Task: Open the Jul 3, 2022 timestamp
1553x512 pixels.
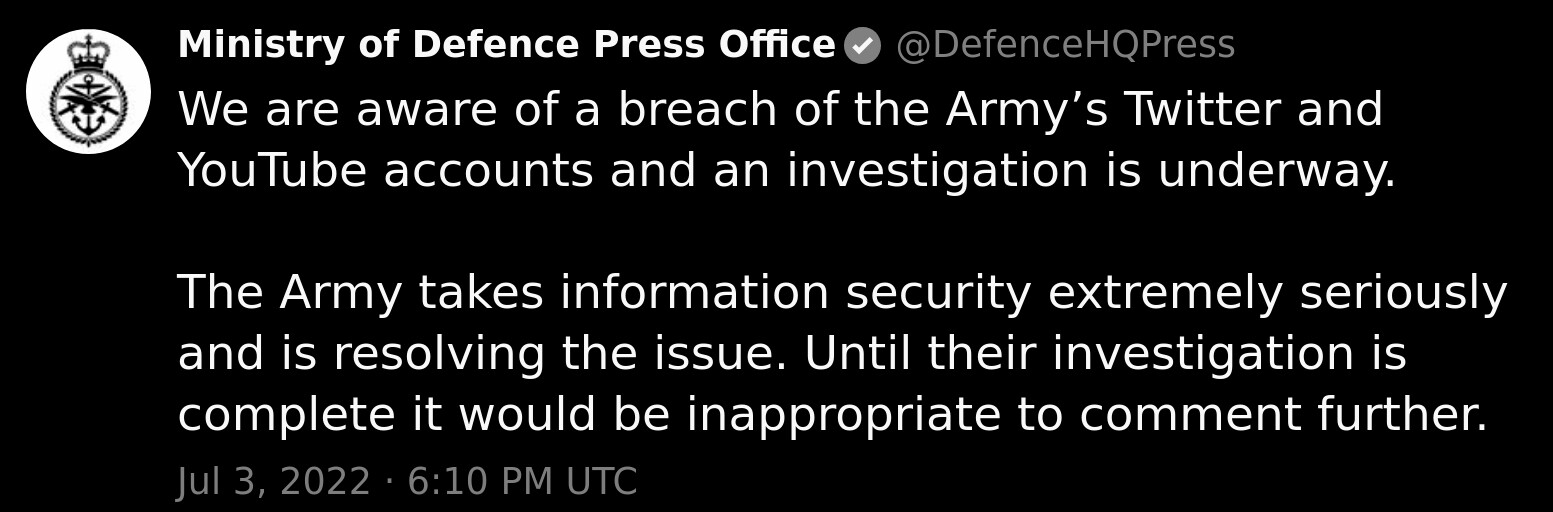Action: [274, 482]
